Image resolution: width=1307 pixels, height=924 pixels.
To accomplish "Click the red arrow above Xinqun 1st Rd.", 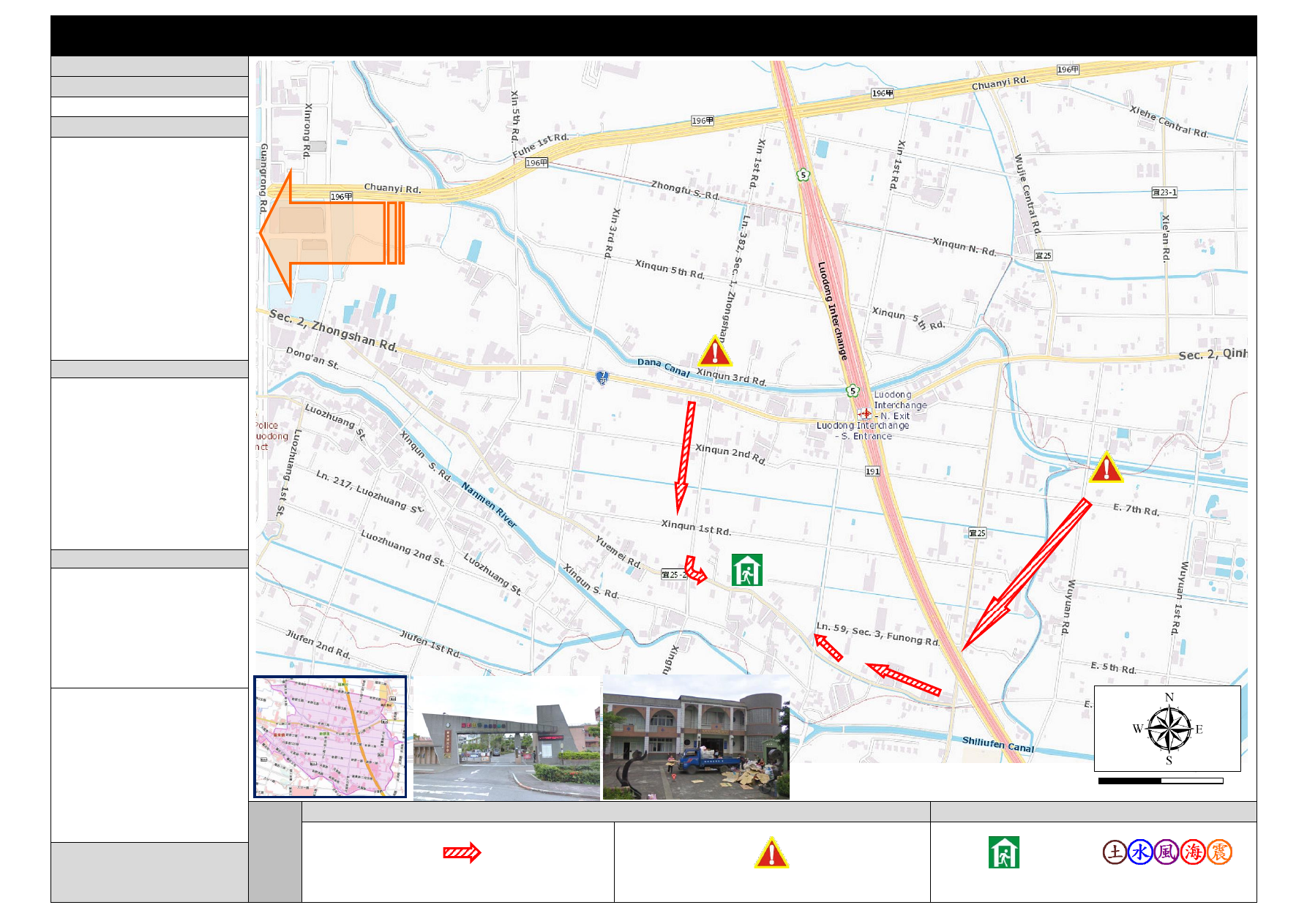I will (x=685, y=457).
